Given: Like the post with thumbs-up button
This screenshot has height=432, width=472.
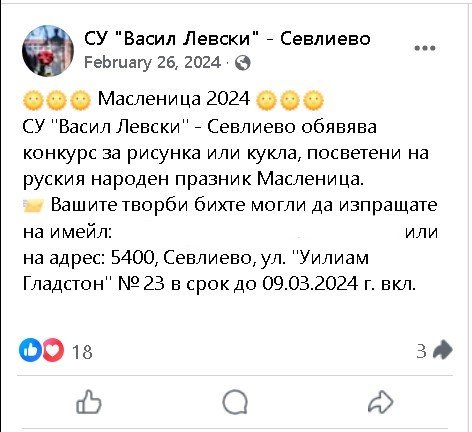Looking at the screenshot, I should pos(89,402).
